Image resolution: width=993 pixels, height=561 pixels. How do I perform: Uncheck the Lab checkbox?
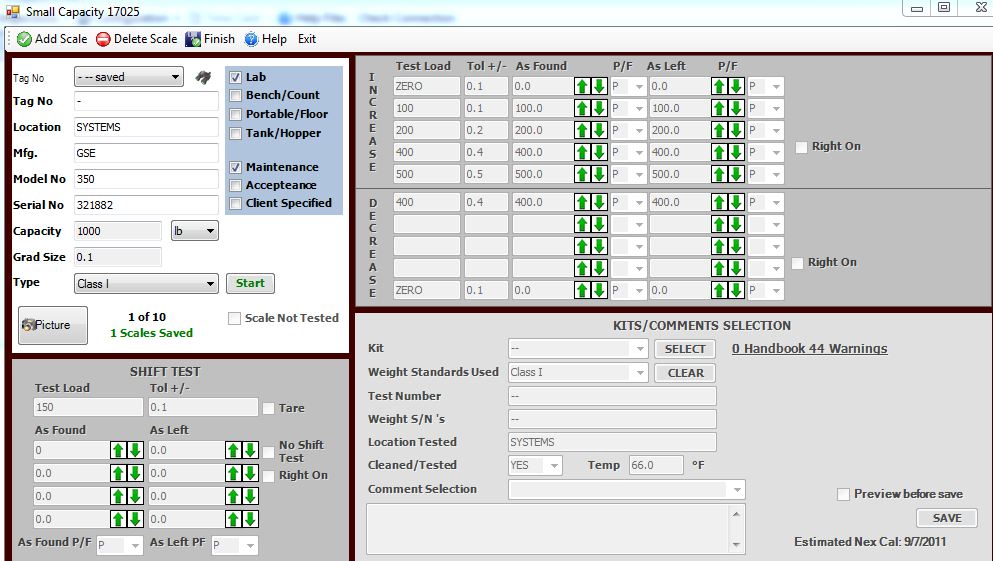tap(236, 77)
